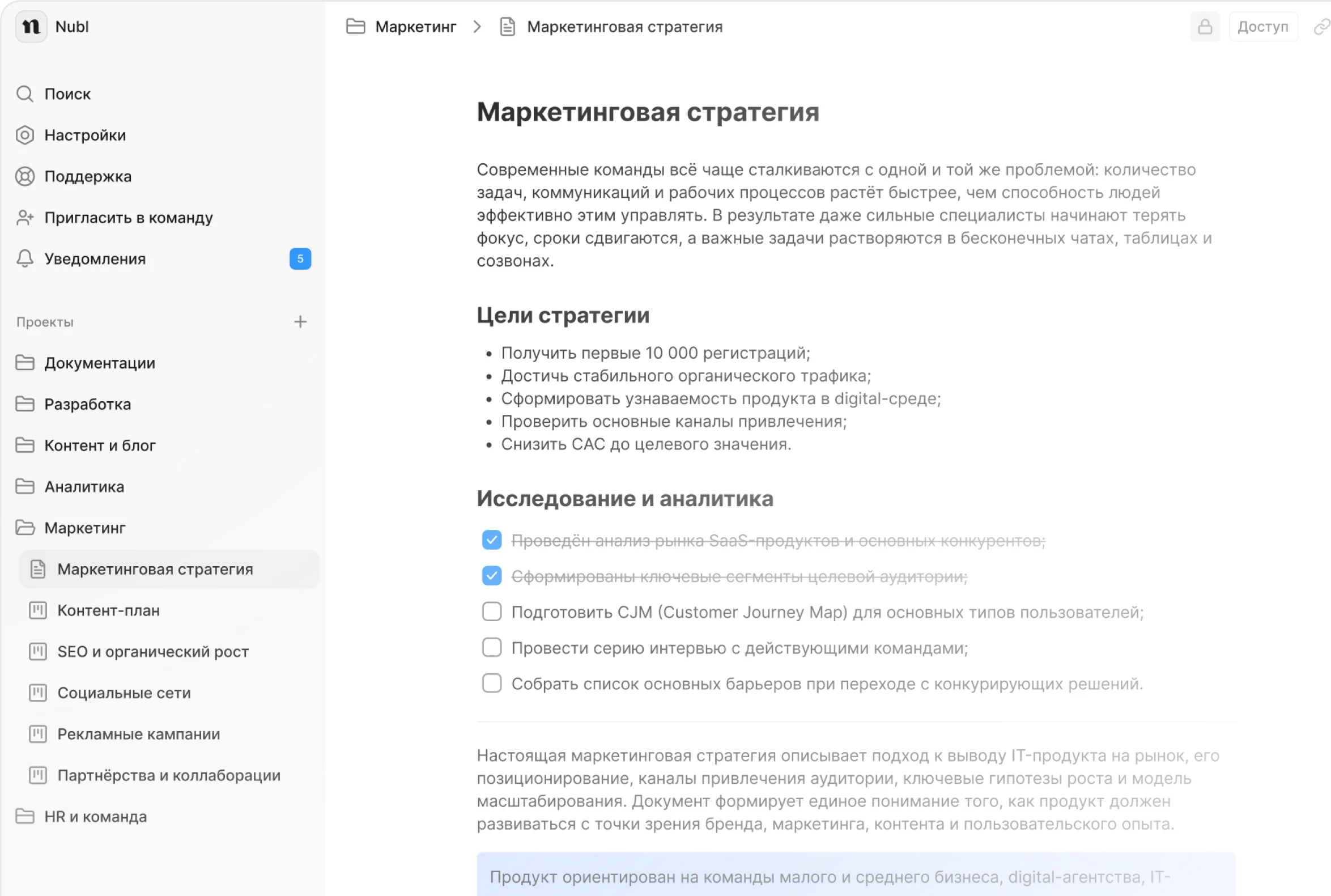Check the CJM preparation task
The width and height of the screenshot is (1331, 896).
(x=491, y=612)
